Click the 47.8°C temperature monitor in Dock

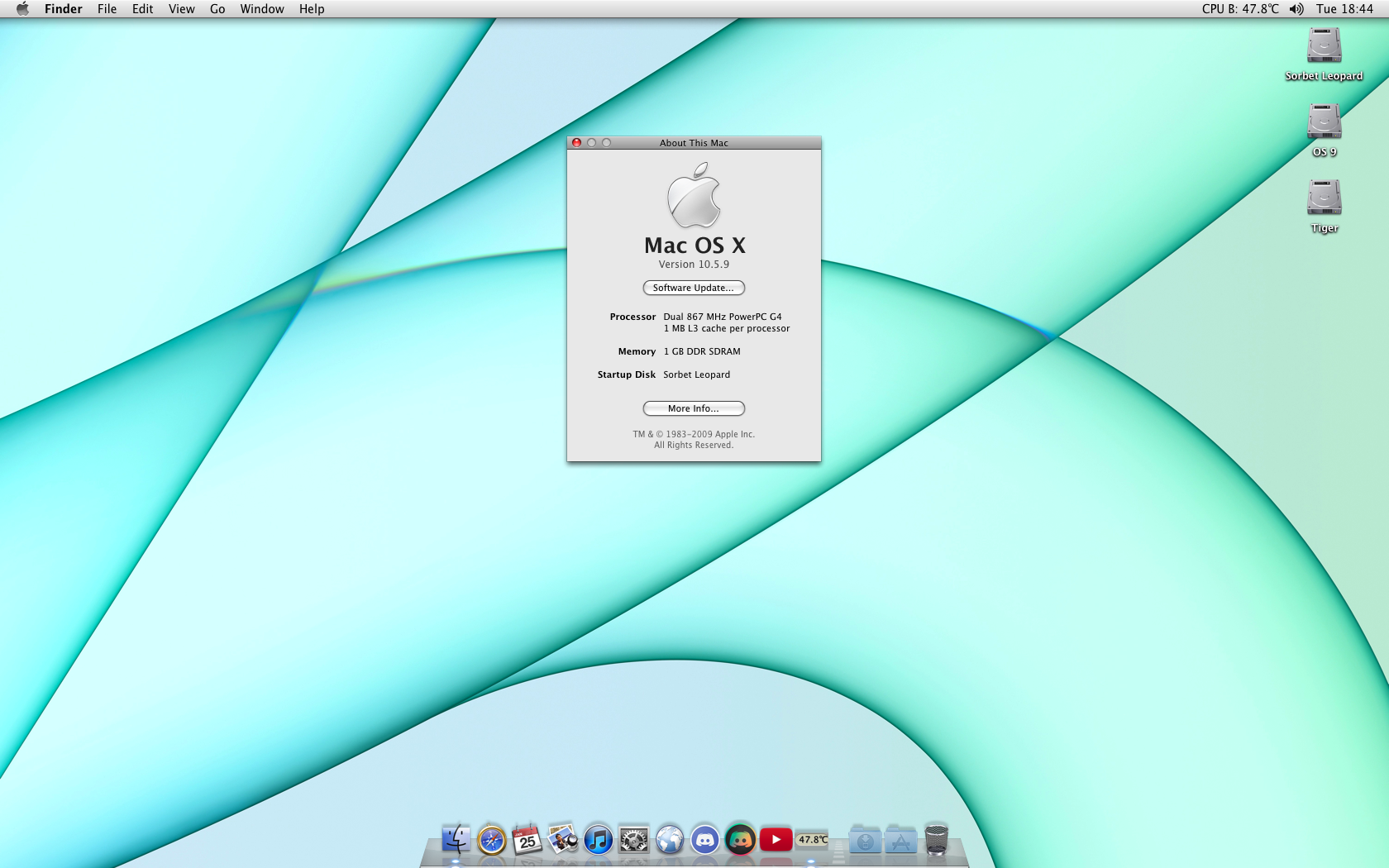(813, 840)
